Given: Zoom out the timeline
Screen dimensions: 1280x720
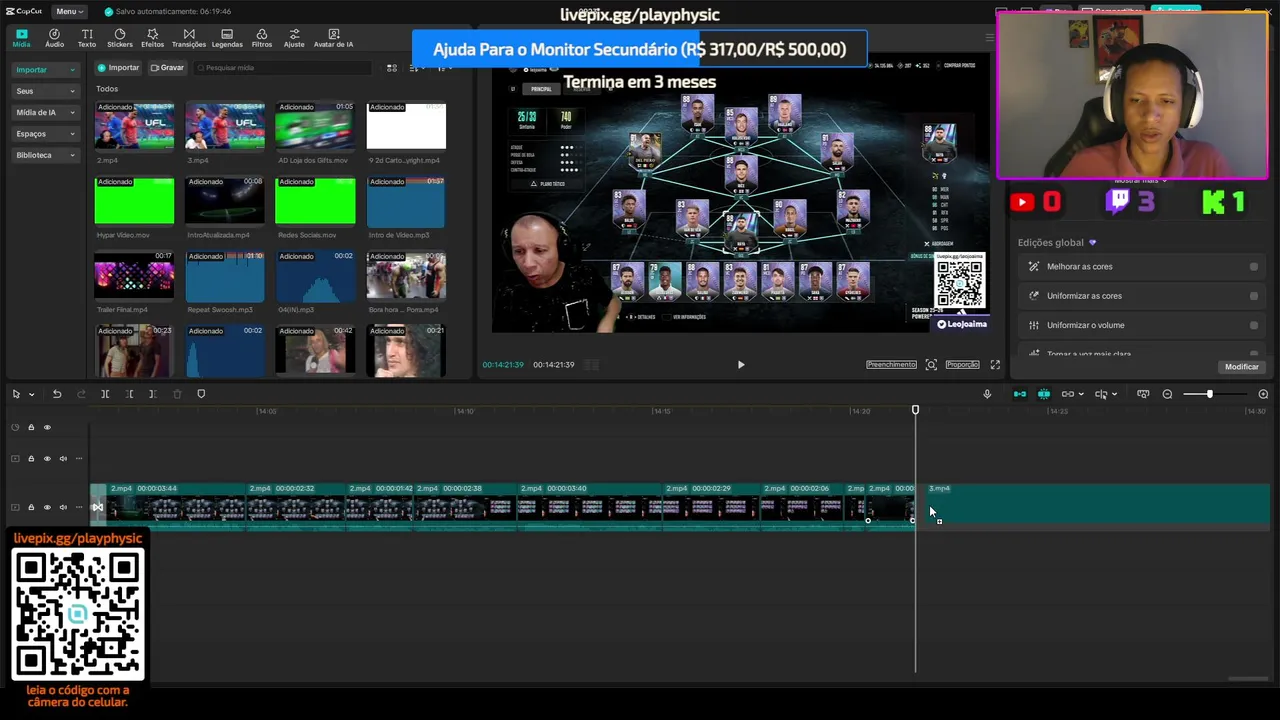Looking at the screenshot, I should (x=1167, y=394).
